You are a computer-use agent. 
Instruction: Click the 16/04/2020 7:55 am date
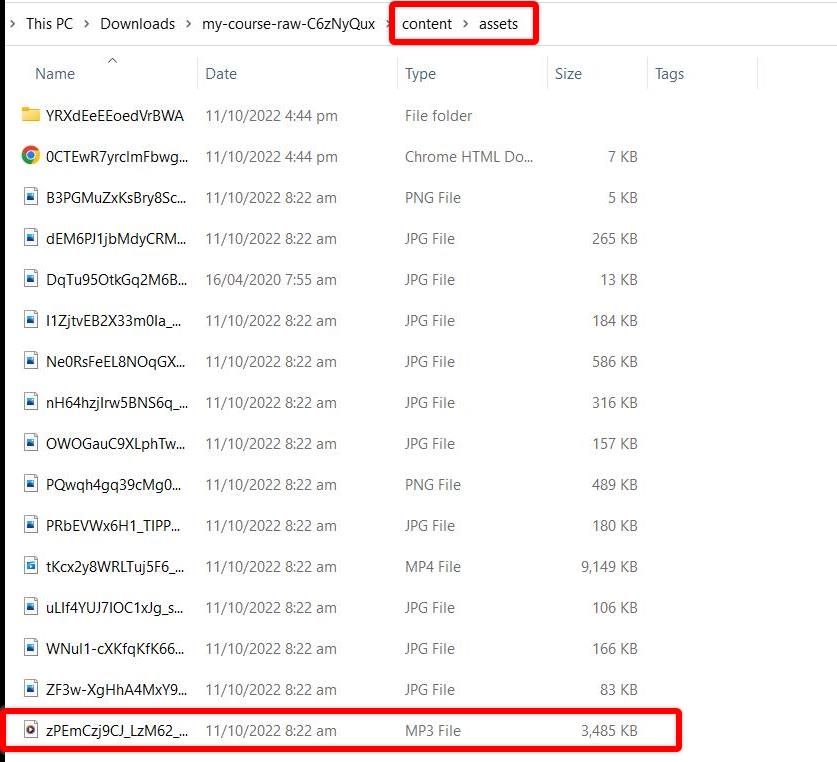[x=271, y=280]
